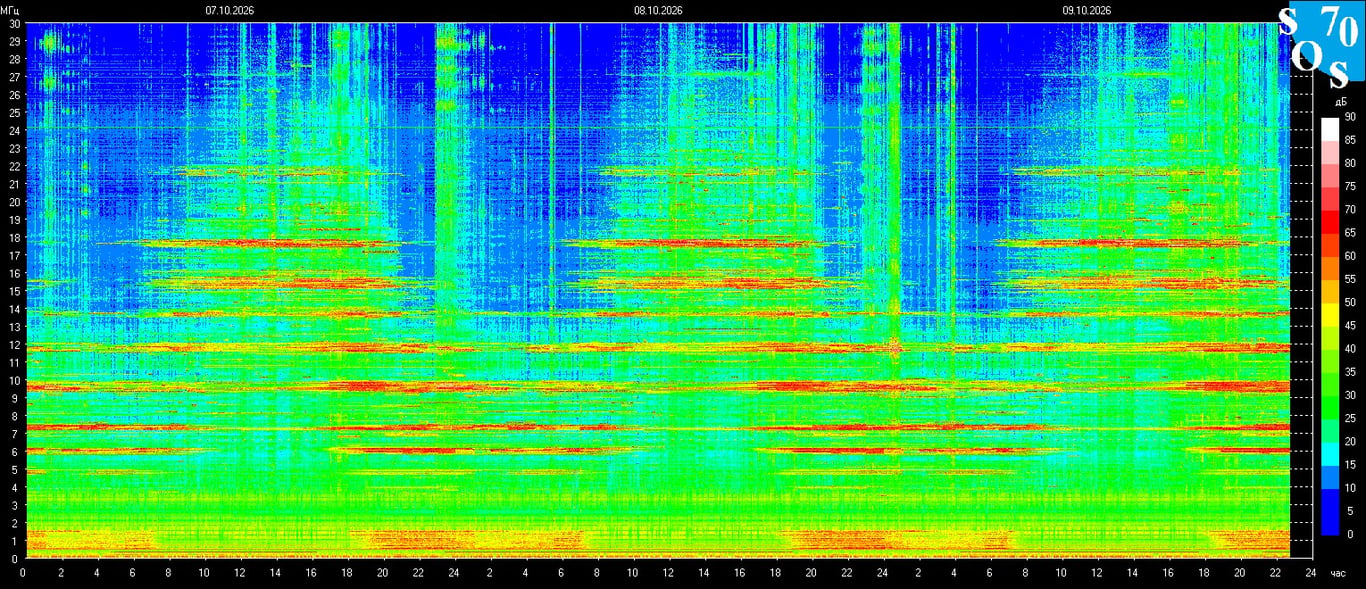Click the 30 MHz label on the frequency axis
This screenshot has height=589, width=1366.
pos(14,23)
